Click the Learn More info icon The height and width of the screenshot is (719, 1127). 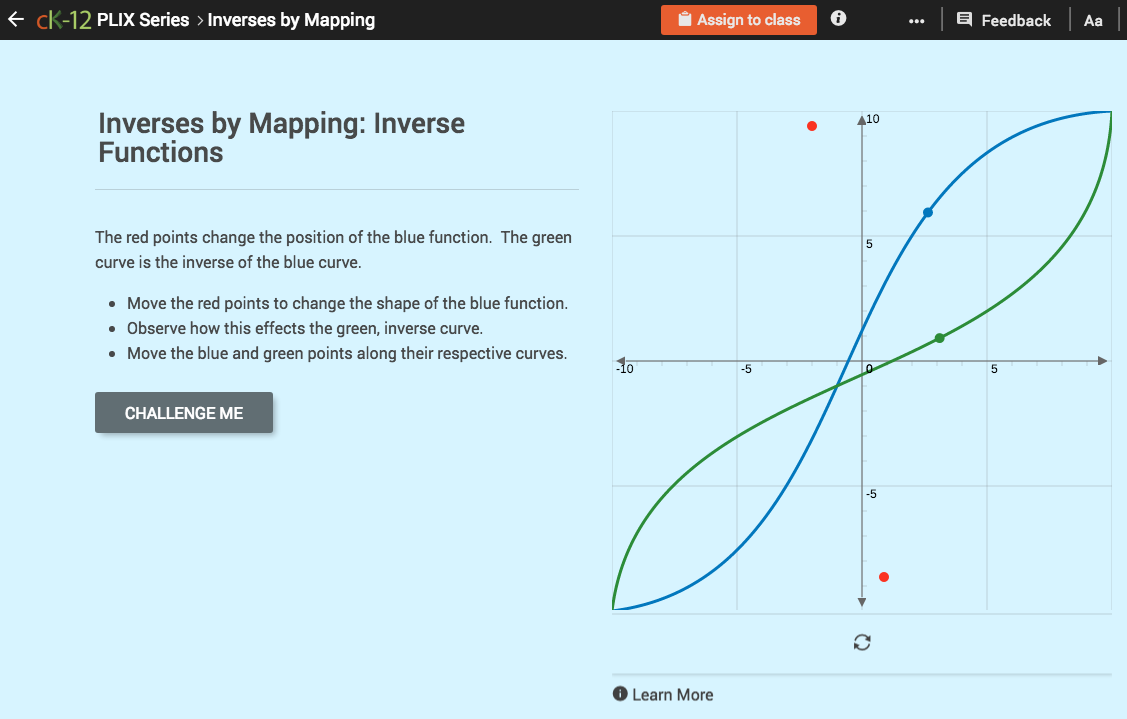click(620, 693)
